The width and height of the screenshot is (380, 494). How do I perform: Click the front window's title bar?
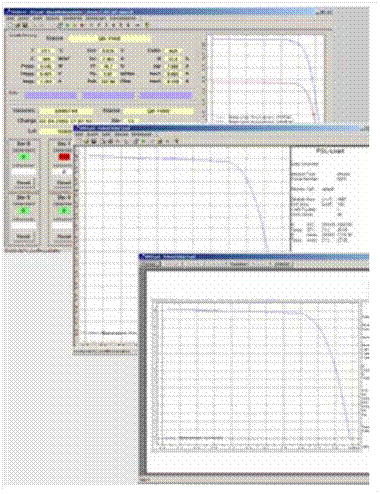[x=254, y=257]
